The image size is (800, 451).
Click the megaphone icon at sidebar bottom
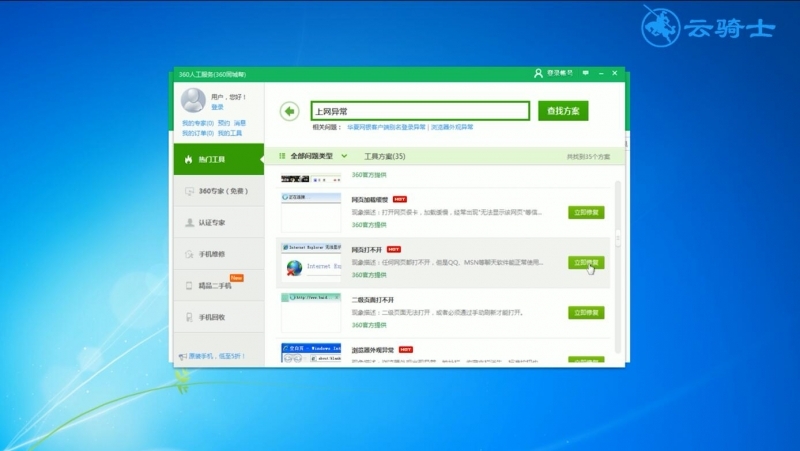(183, 357)
